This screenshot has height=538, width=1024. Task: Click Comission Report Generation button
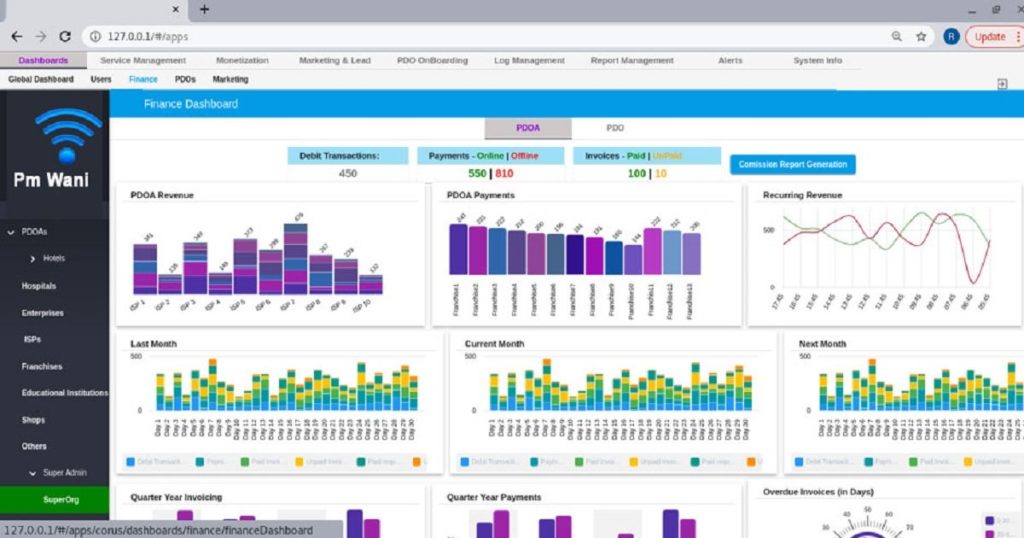click(792, 164)
